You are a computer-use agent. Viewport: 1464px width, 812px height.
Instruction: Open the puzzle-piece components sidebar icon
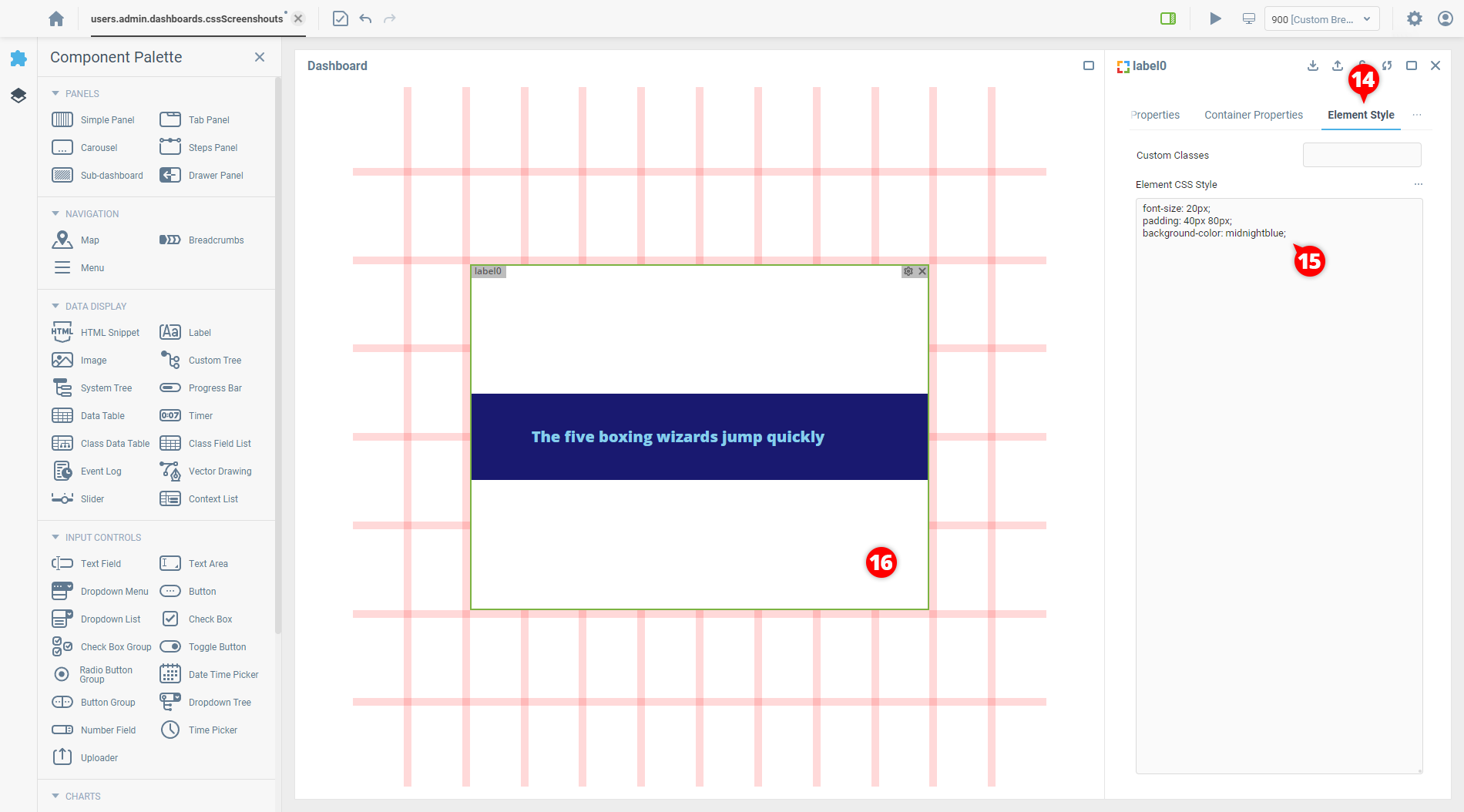[18, 59]
